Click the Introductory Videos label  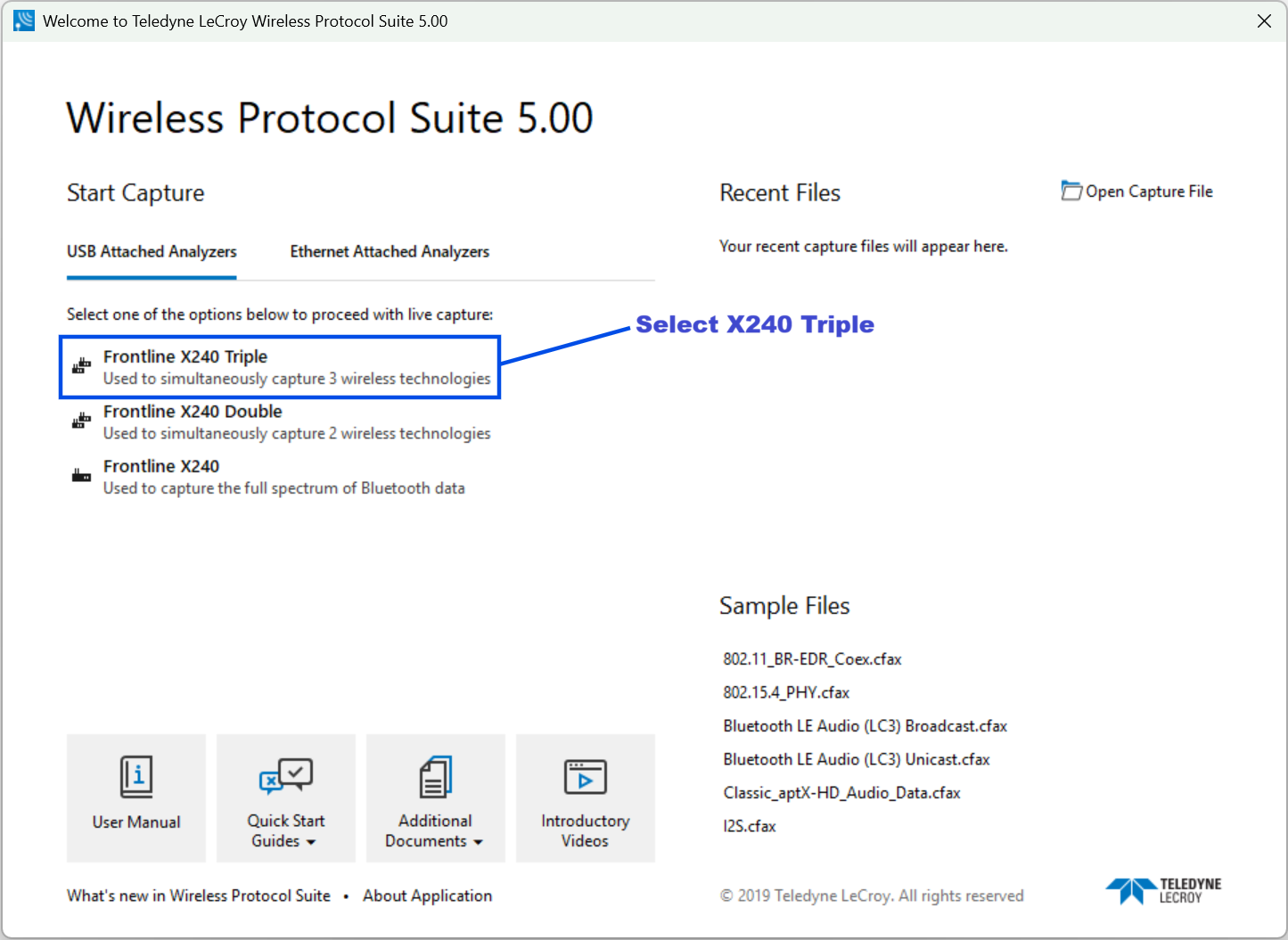586,830
